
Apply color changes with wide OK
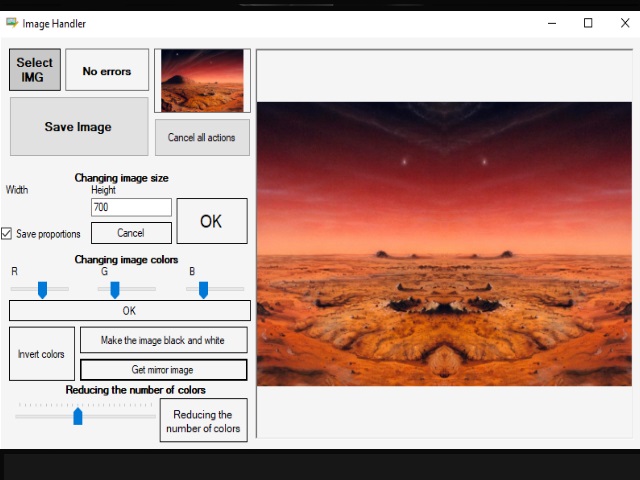(x=130, y=311)
